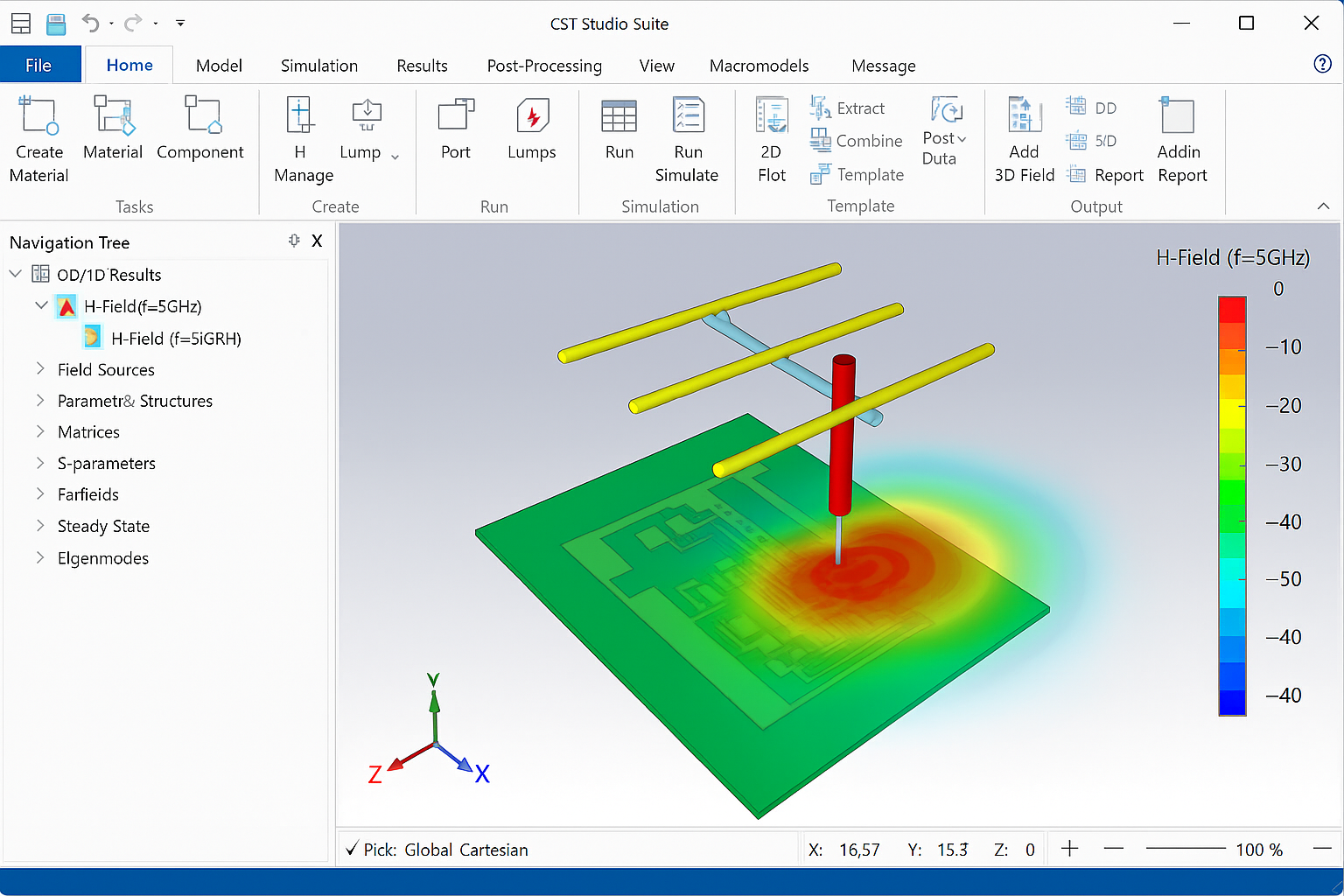Click the Lumps lightning icon
Viewport: 1344px width, 896px height.
pos(532,115)
